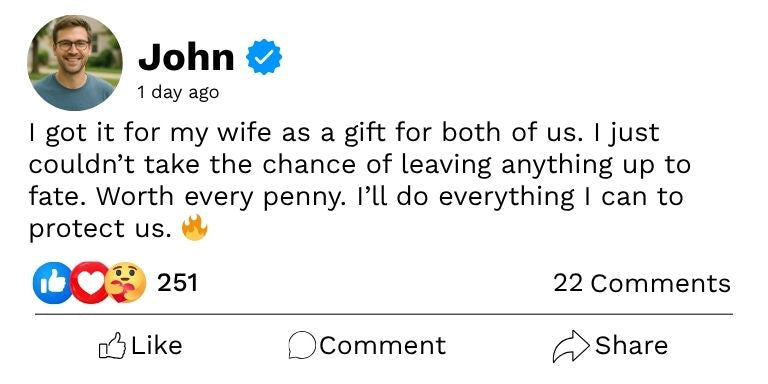Viewport: 768px width, 384px height.
Task: Click the speech bubble icon beside Comment
Action: [302, 345]
